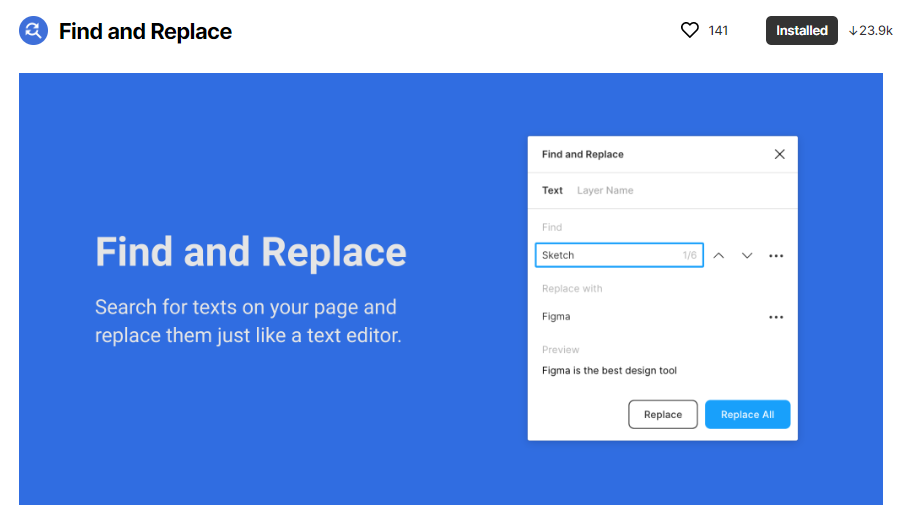This screenshot has width=907, height=518.
Task: Click the download arrow next to 23.9k
Action: (x=853, y=31)
